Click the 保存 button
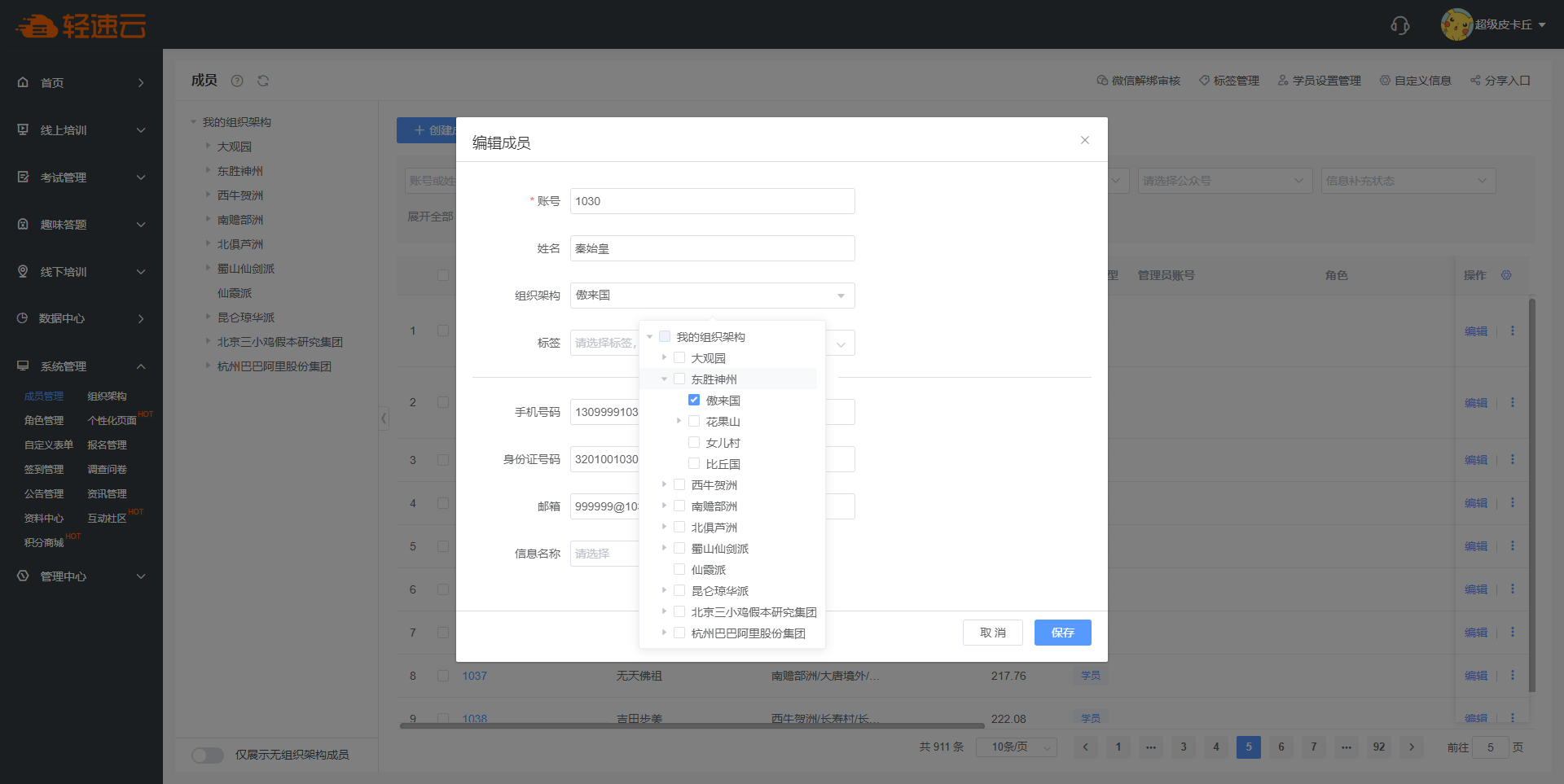The image size is (1564, 784). pos(1062,633)
